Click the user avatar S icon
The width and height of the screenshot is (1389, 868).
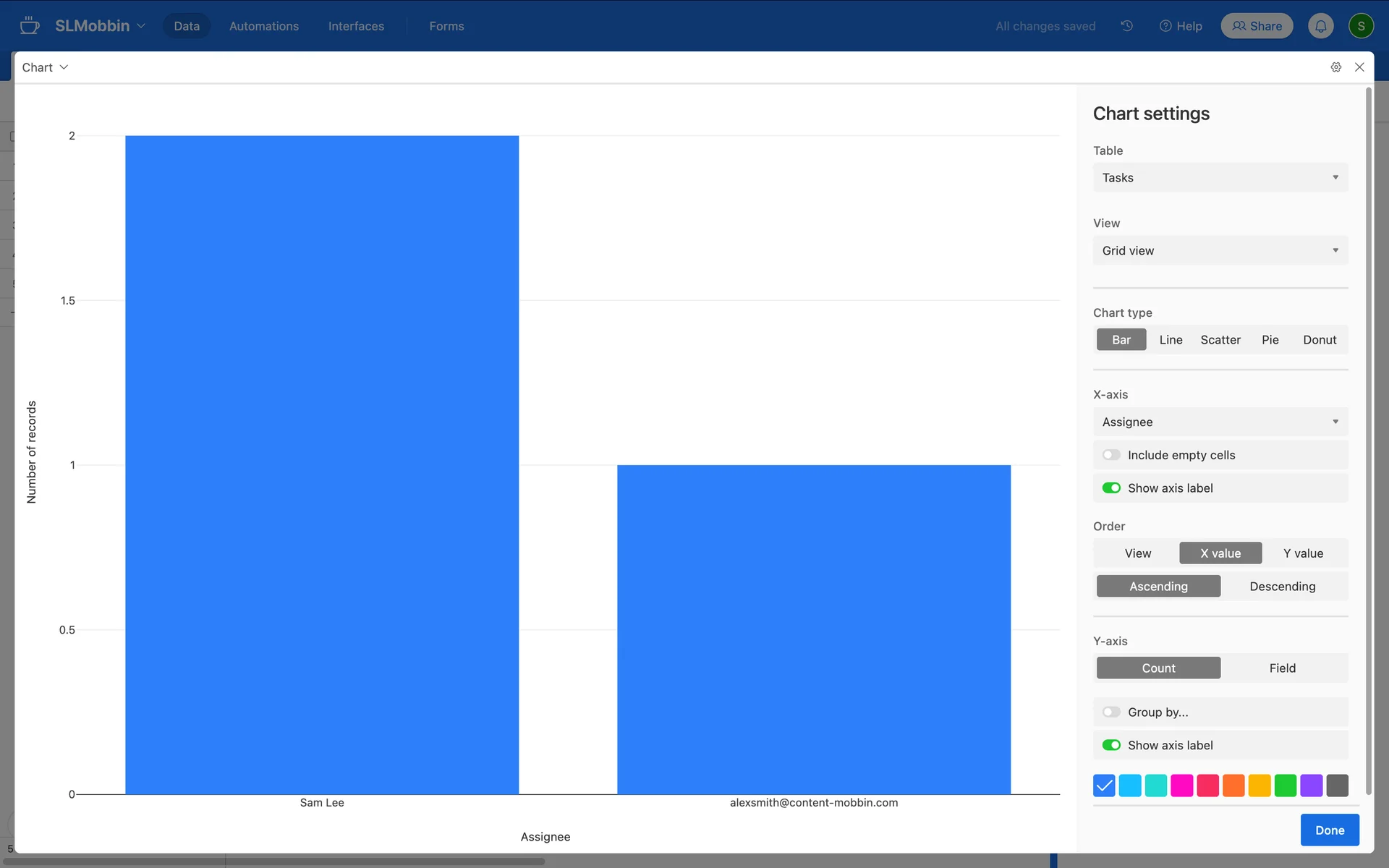(x=1361, y=26)
